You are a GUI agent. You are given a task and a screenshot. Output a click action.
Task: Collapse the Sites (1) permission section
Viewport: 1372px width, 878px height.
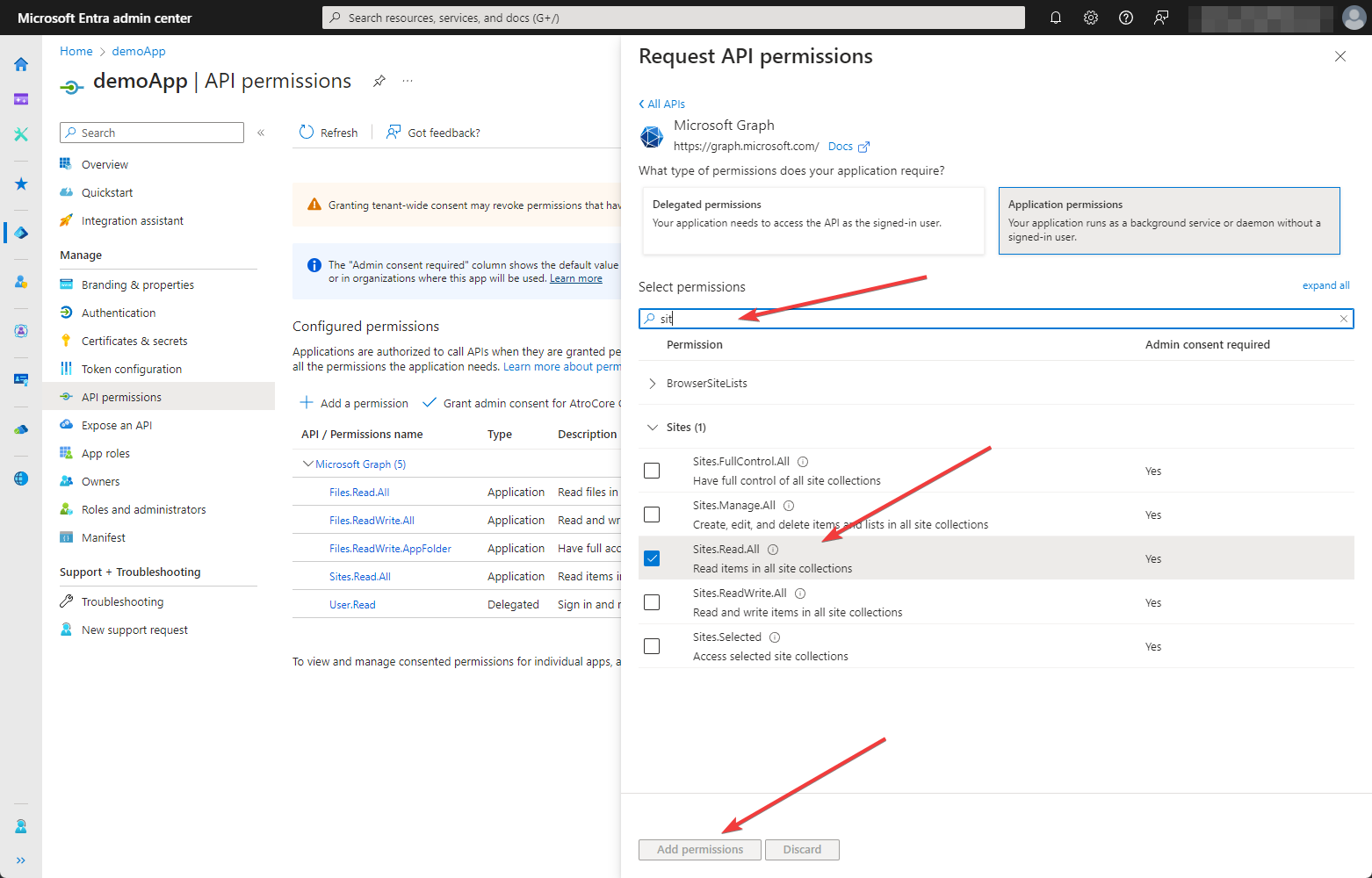[x=652, y=427]
